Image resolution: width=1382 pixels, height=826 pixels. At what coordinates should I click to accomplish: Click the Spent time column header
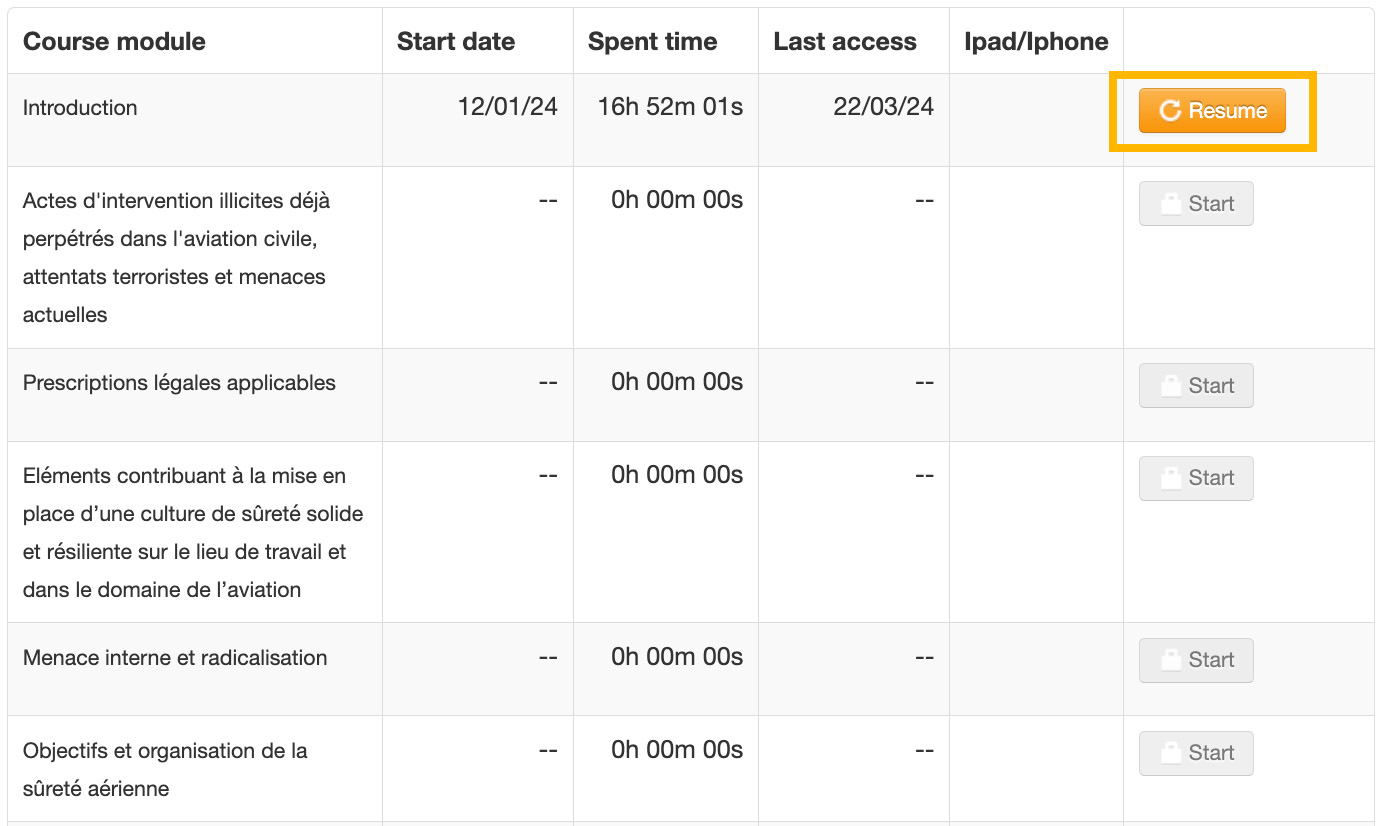(x=652, y=41)
